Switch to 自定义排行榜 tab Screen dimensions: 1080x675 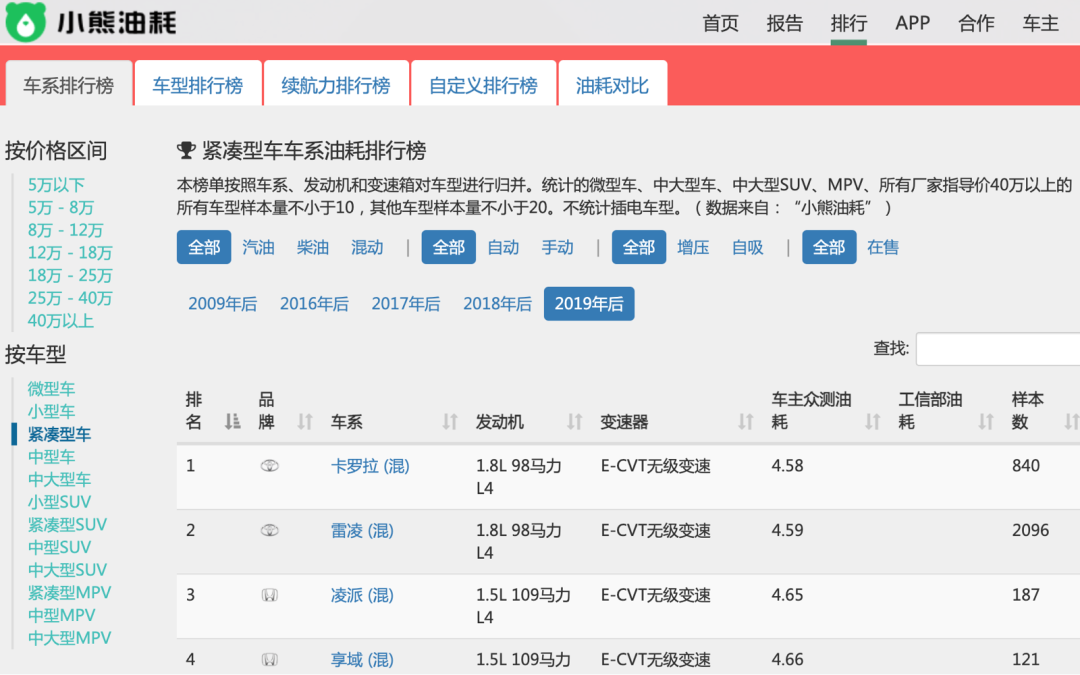pos(484,85)
